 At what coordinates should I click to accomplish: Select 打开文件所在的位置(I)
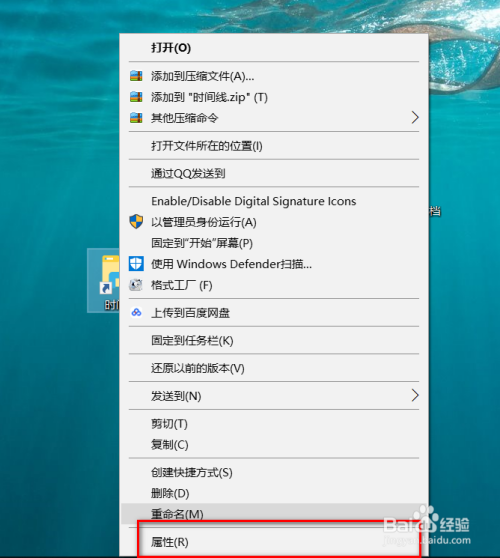[274, 146]
